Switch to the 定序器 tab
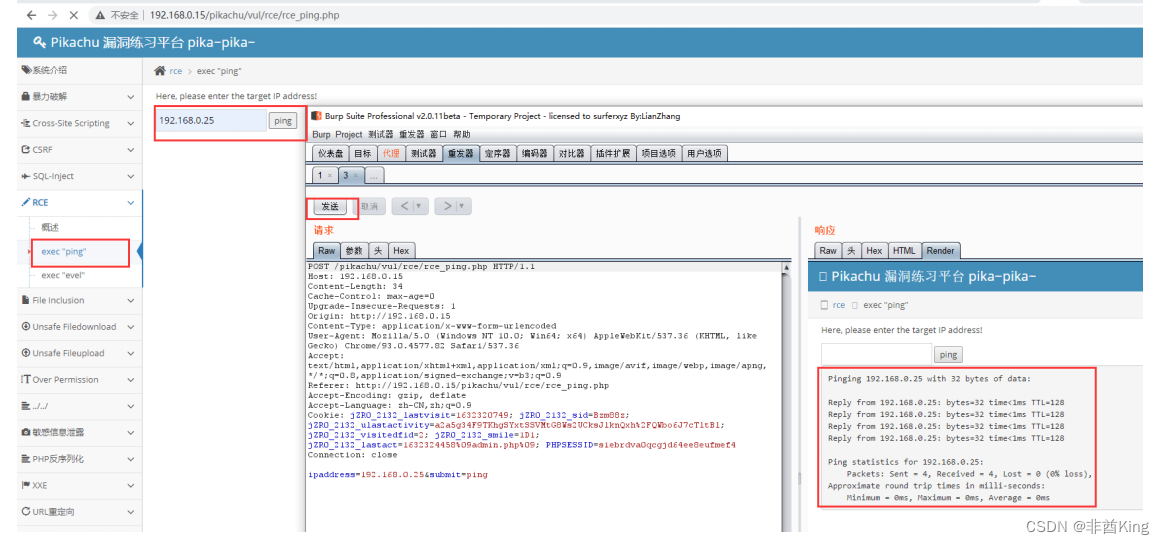 pos(497,154)
